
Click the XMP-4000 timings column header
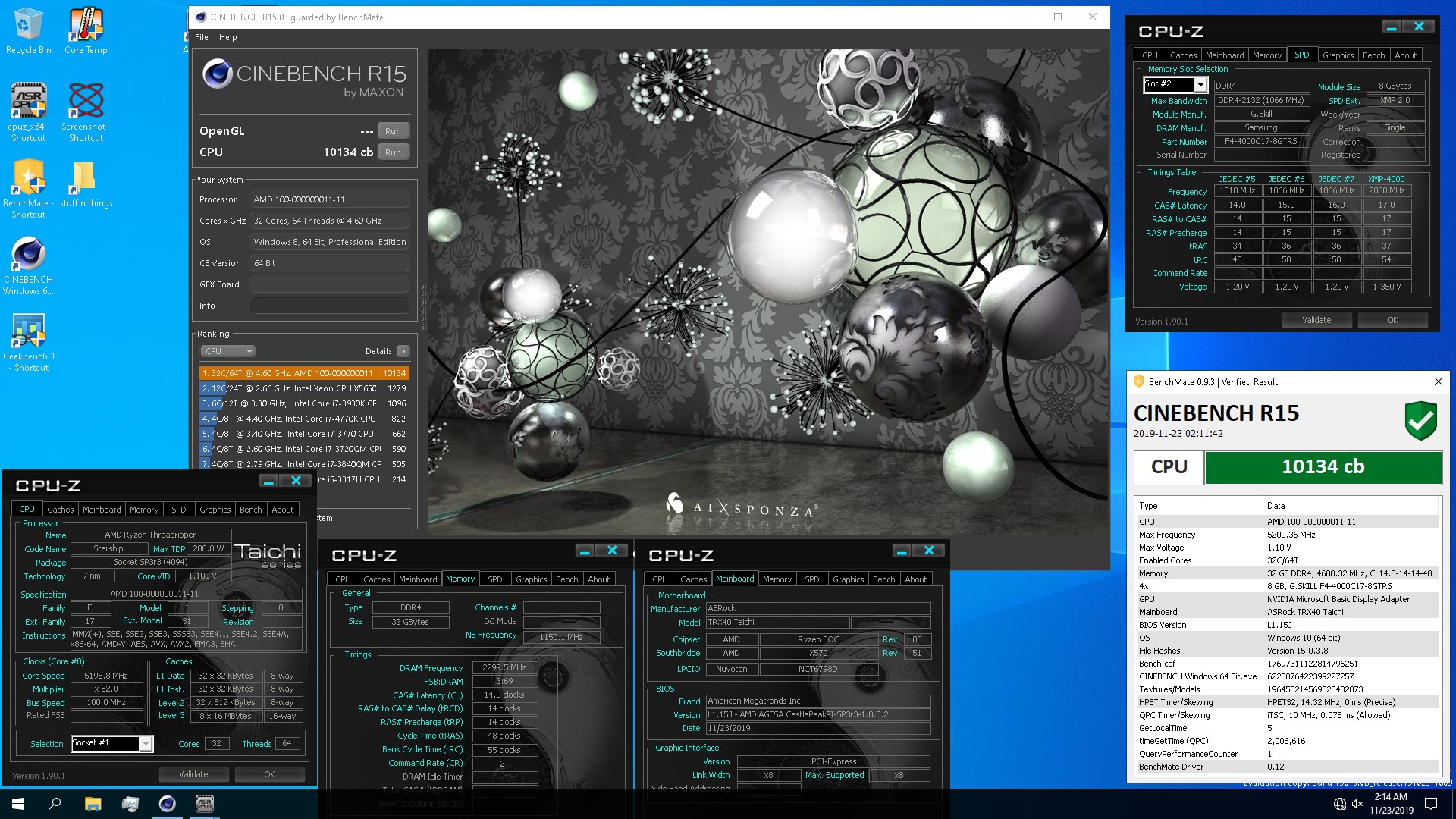[x=1386, y=179]
